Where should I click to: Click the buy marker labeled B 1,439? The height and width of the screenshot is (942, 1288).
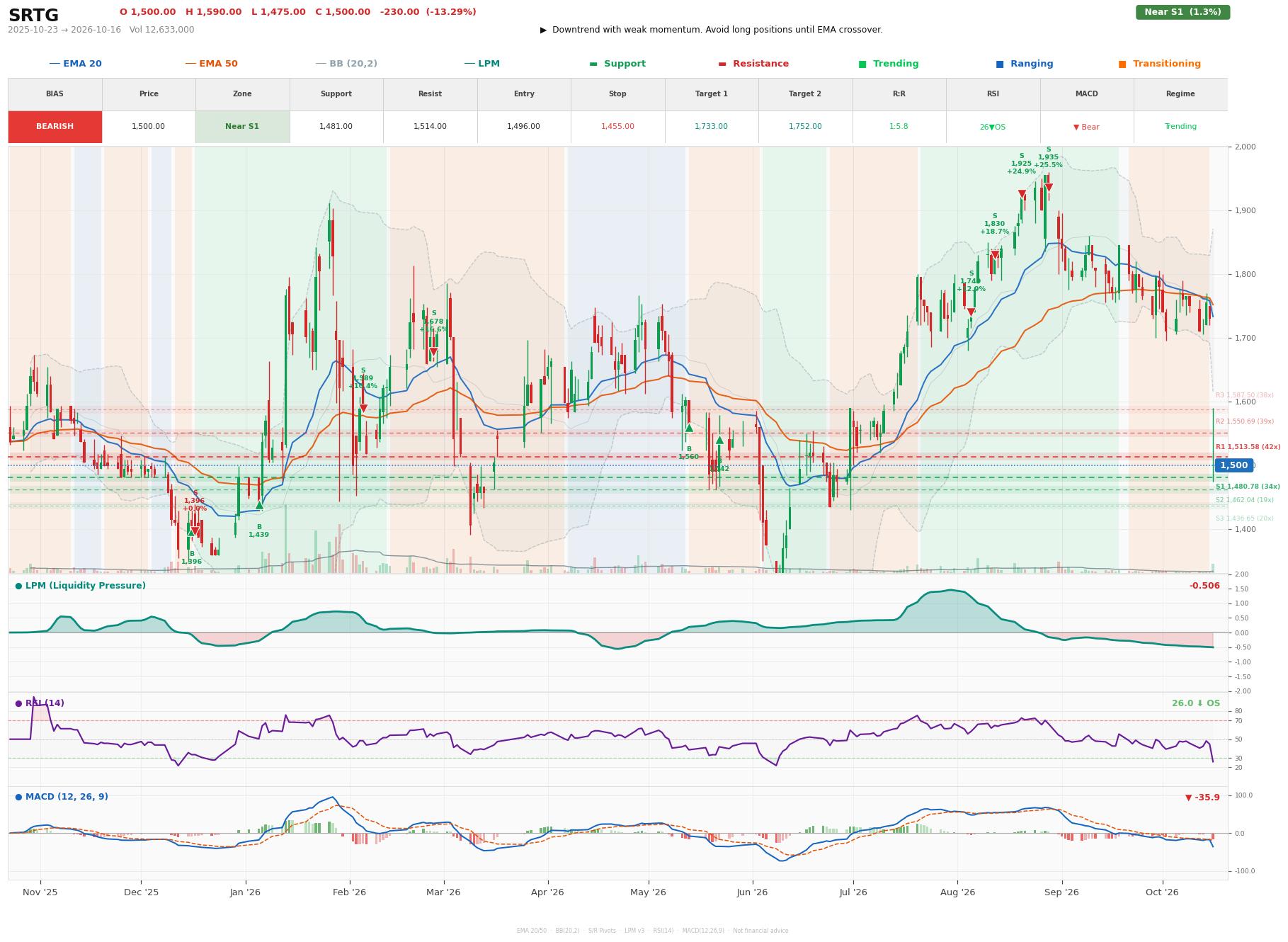[x=259, y=506]
